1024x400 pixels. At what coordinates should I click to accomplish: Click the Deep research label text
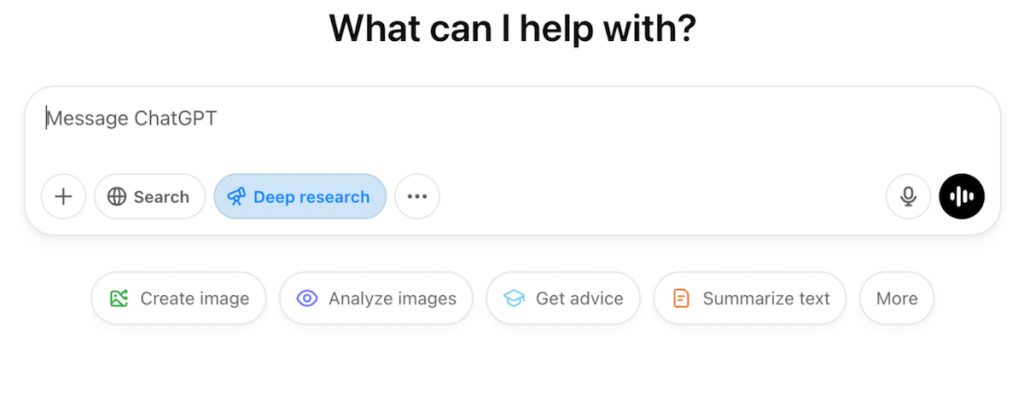coord(311,197)
